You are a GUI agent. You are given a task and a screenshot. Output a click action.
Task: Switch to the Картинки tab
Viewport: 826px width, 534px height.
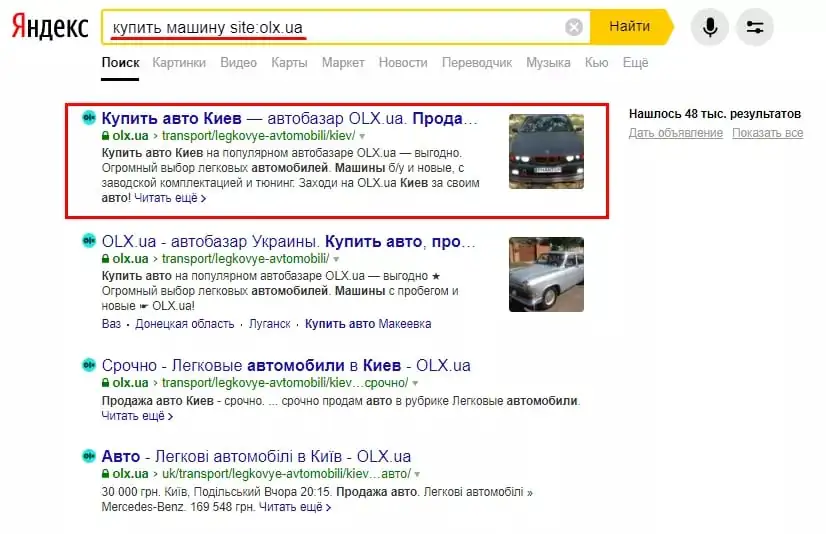(x=179, y=63)
